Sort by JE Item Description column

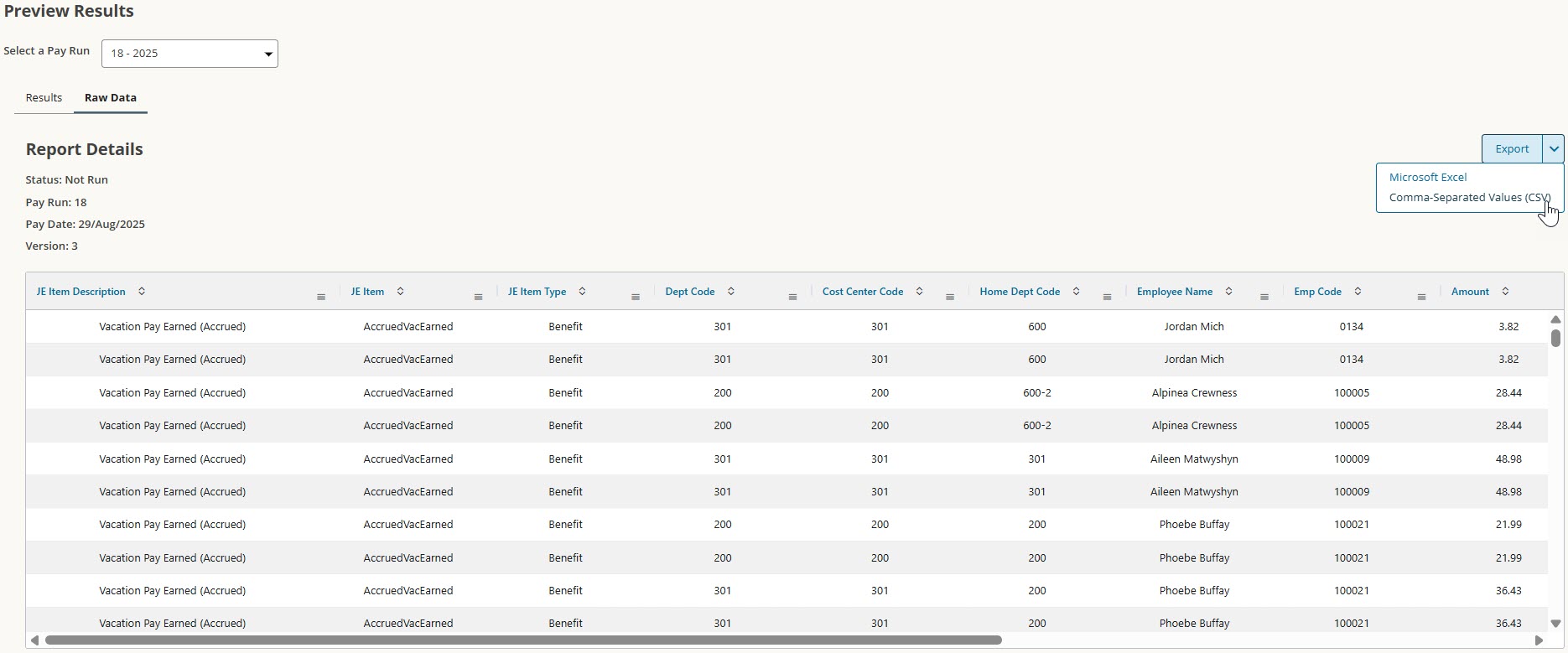(142, 292)
